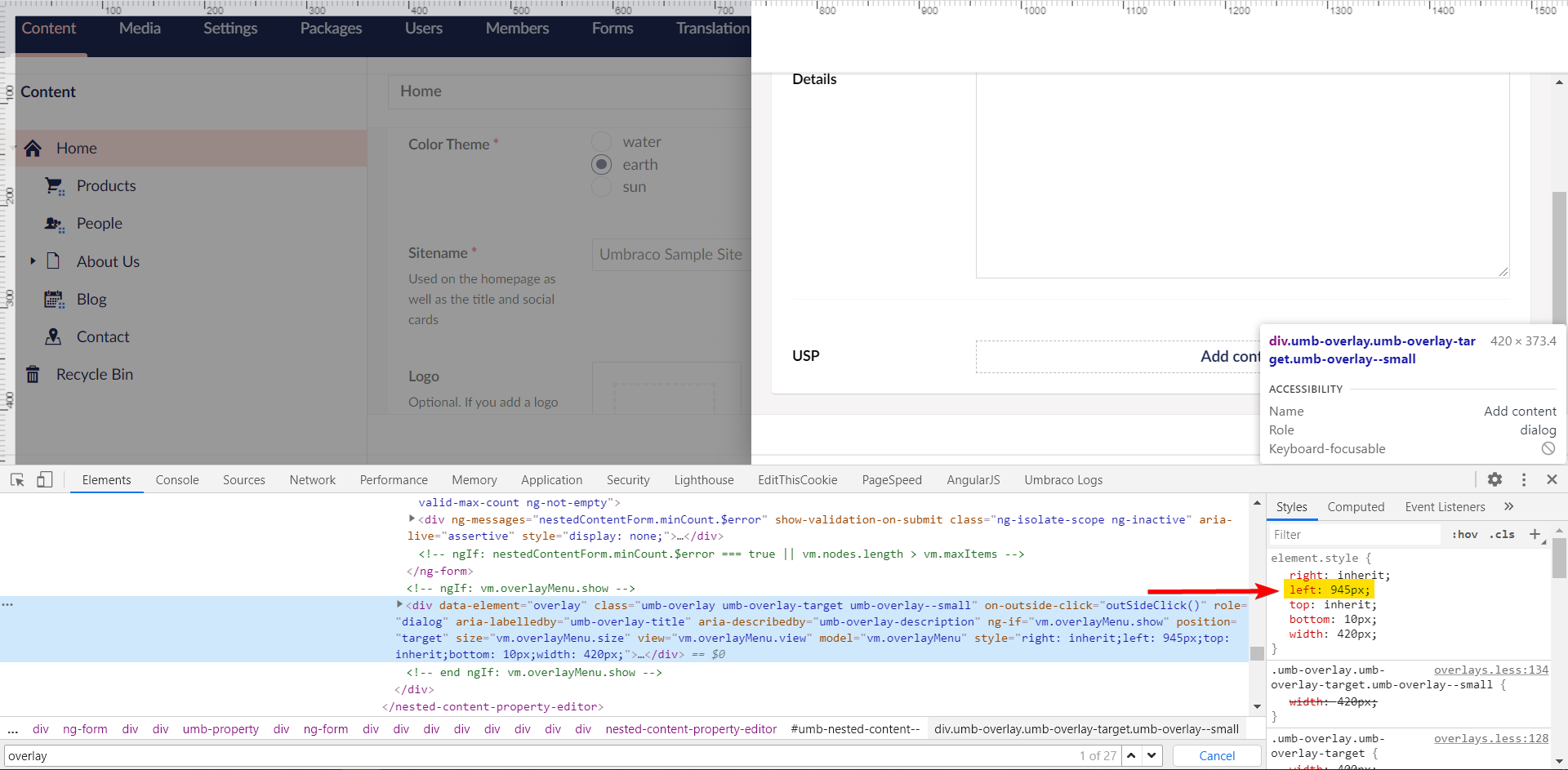Select the inspect element tool in DevTools
The height and width of the screenshot is (770, 1568).
17,479
